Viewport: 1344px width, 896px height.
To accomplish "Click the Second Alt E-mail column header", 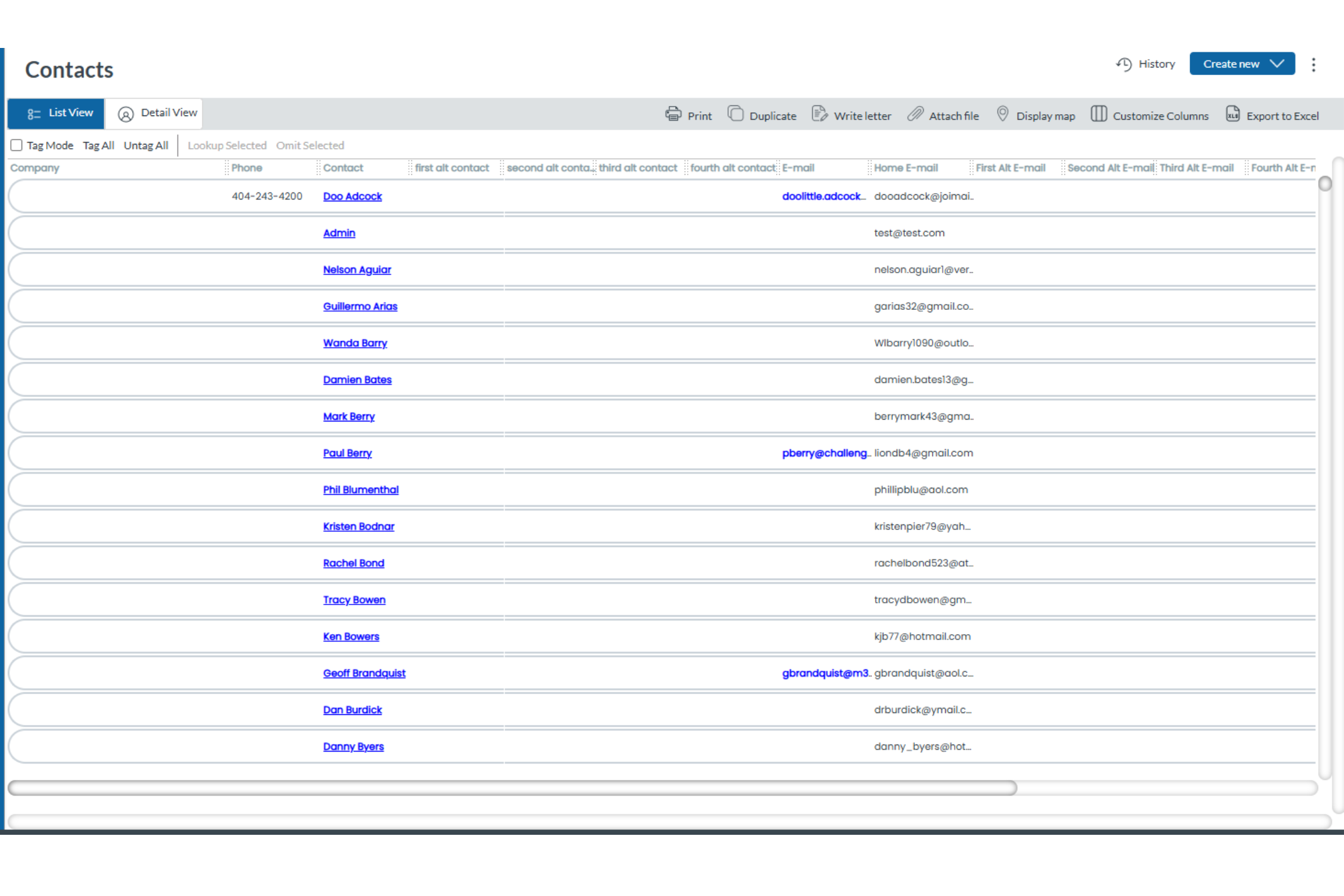I will point(1111,168).
